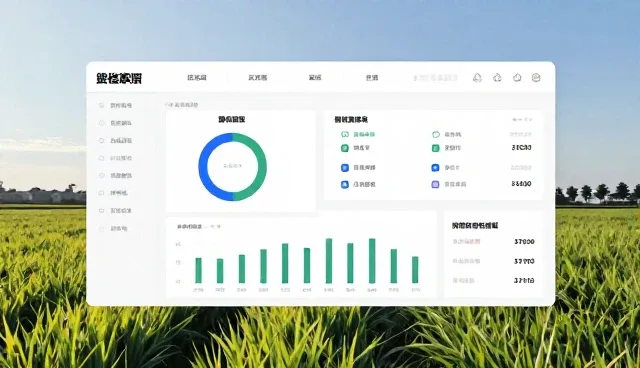Click the breadcrumb above the donut chart
Image resolution: width=640 pixels, height=368 pixels.
tap(182, 105)
